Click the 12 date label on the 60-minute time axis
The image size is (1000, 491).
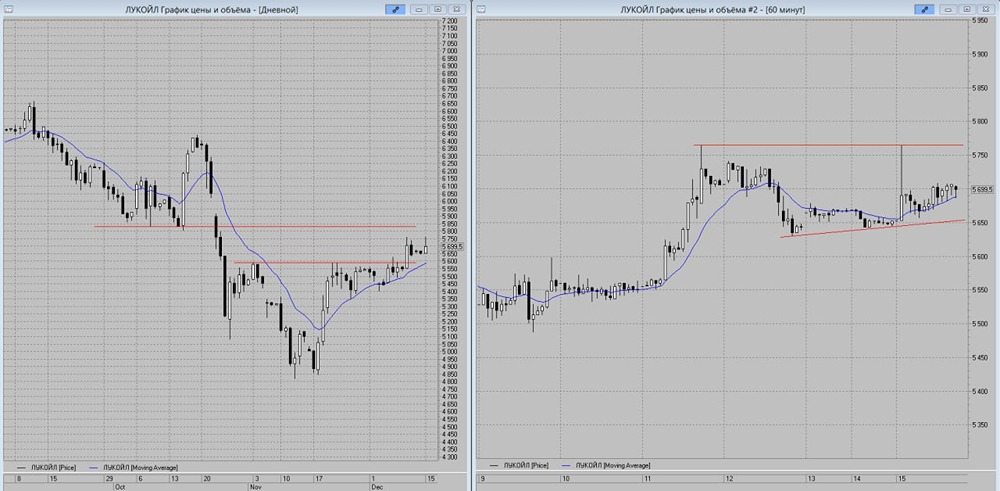[729, 478]
